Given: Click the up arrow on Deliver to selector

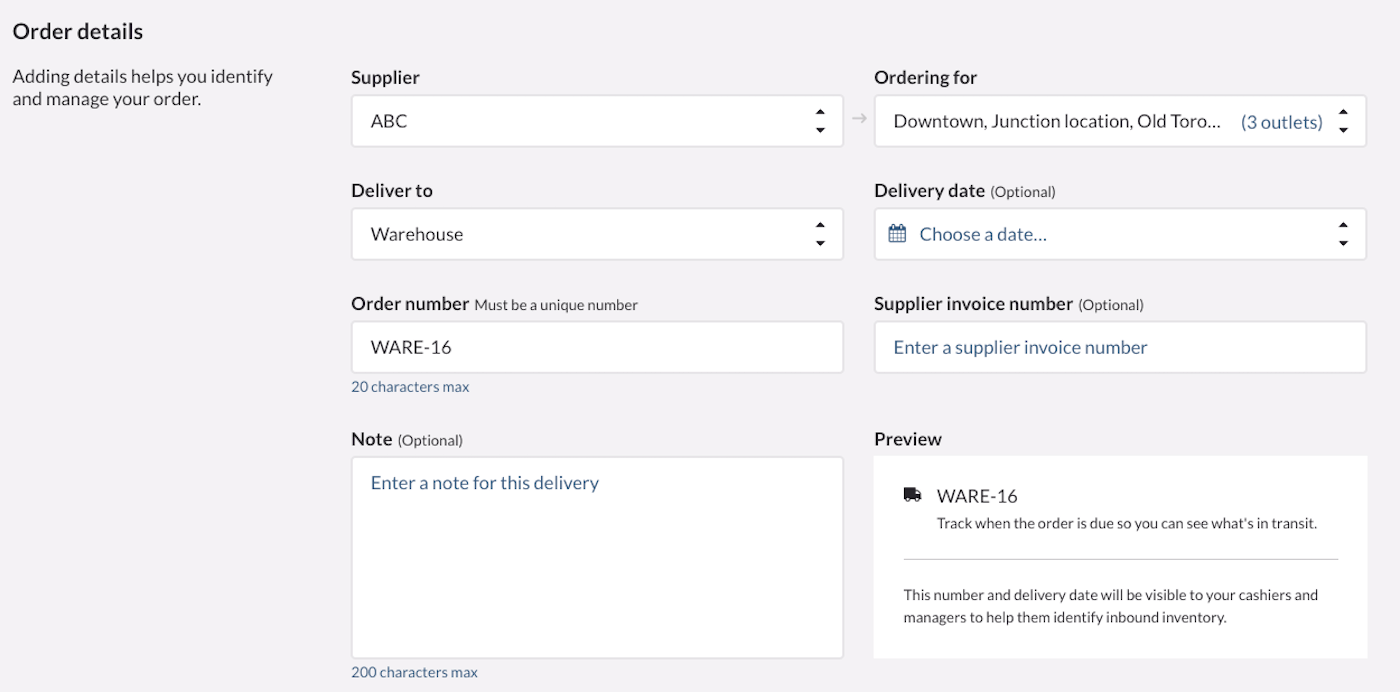Looking at the screenshot, I should [x=820, y=226].
